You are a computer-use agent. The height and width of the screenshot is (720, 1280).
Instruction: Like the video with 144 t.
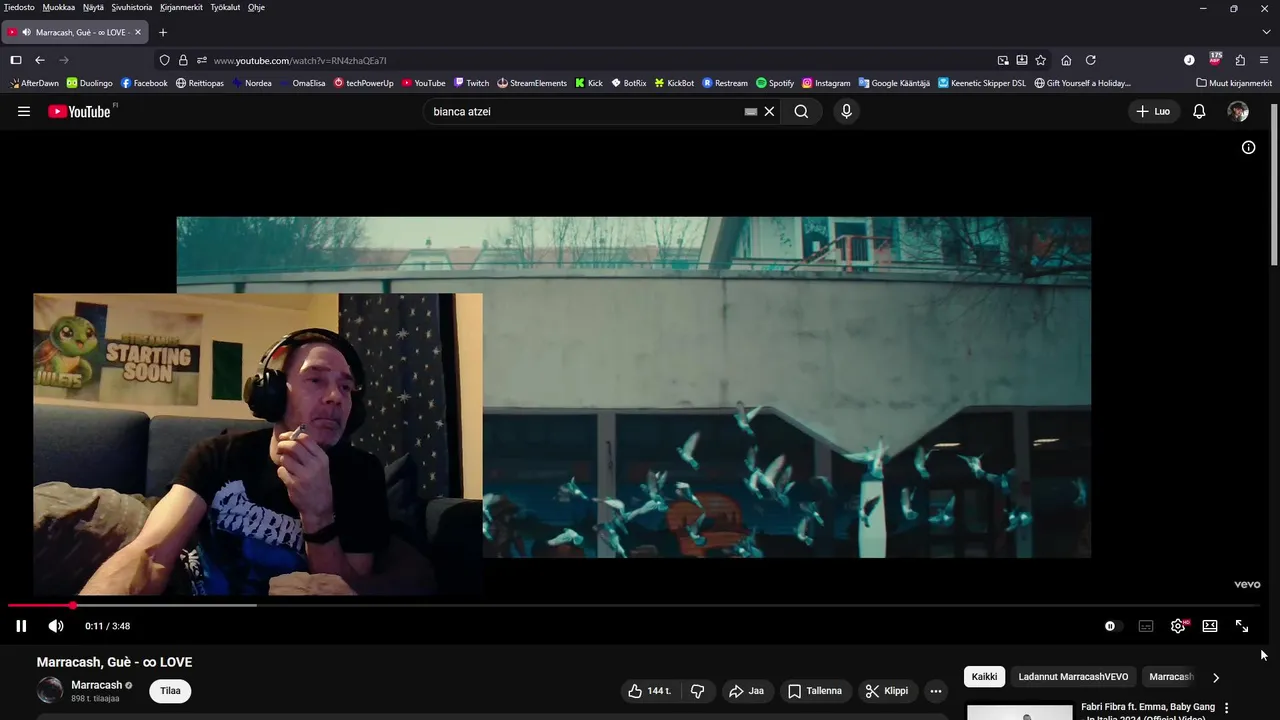pyautogui.click(x=650, y=691)
